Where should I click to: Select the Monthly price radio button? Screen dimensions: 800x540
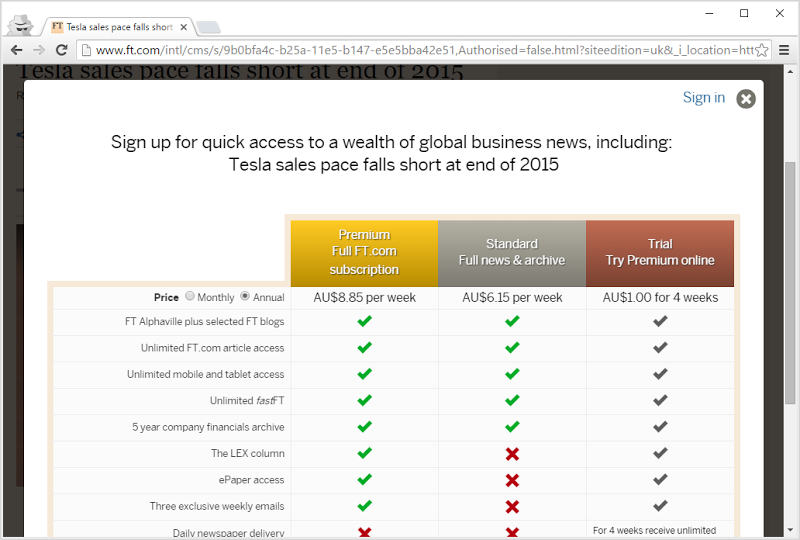tap(190, 297)
